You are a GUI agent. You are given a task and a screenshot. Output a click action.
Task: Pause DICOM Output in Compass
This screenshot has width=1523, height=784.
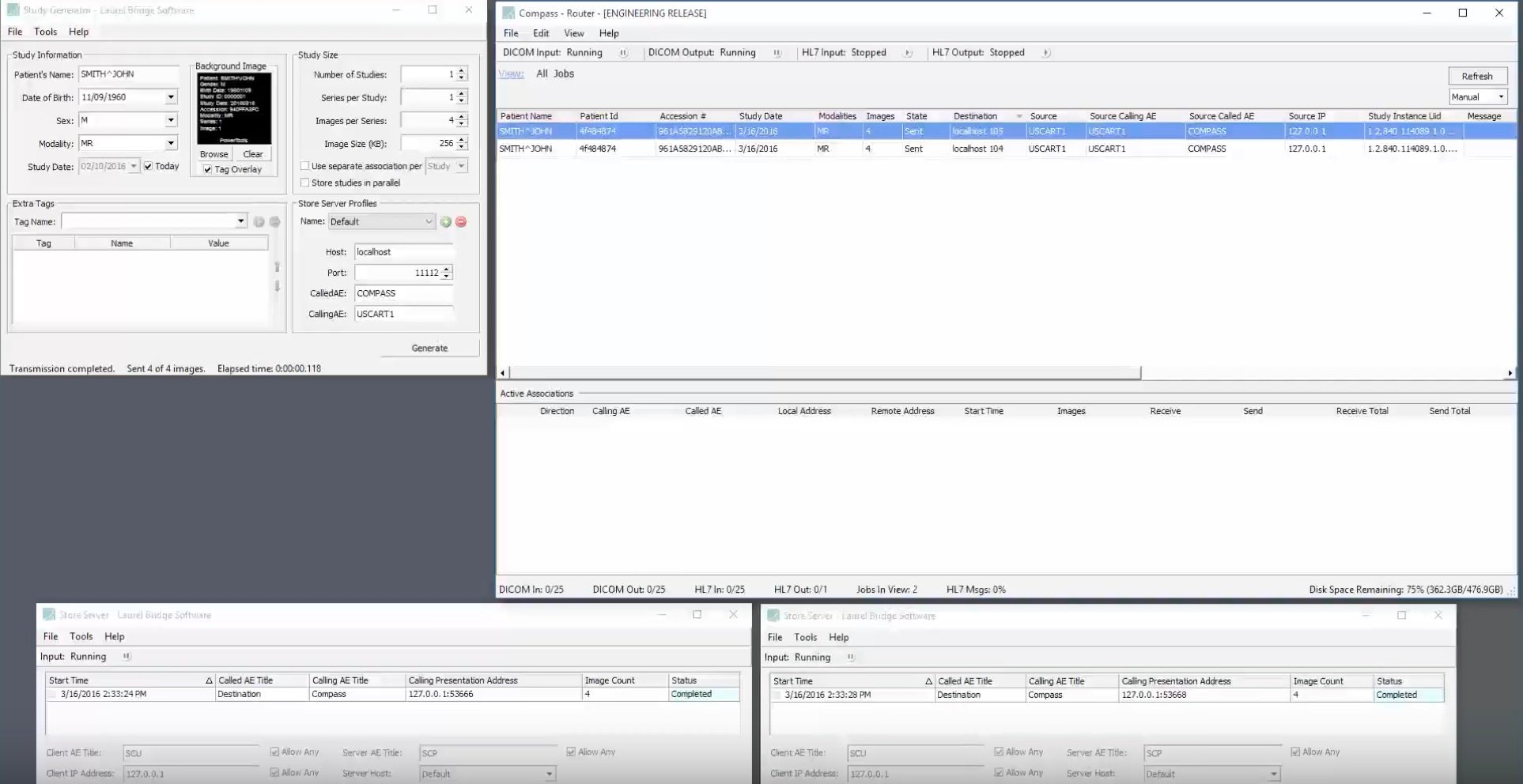pyautogui.click(x=777, y=53)
